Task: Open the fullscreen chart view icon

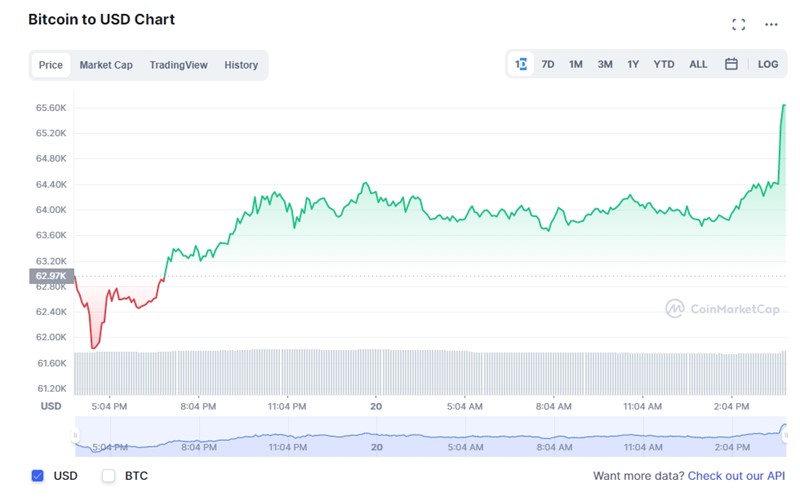Action: tap(739, 24)
